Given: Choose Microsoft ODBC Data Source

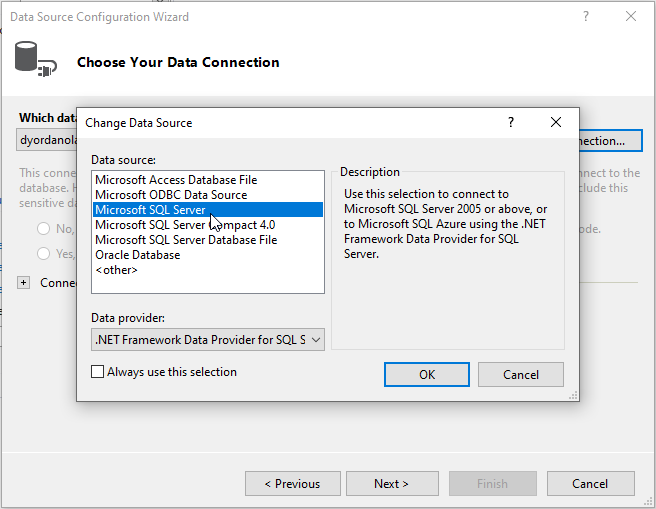Looking at the screenshot, I should [x=171, y=195].
